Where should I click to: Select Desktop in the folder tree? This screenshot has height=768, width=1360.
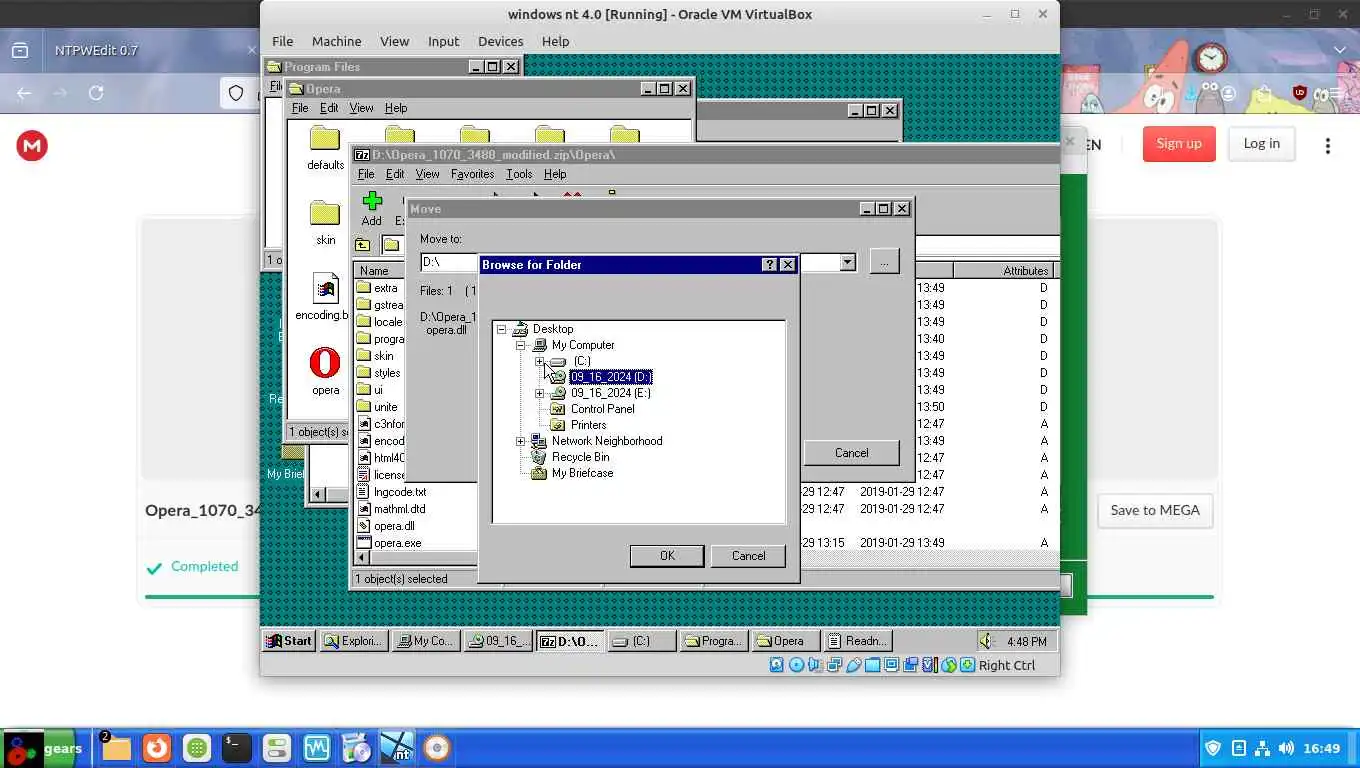point(553,329)
